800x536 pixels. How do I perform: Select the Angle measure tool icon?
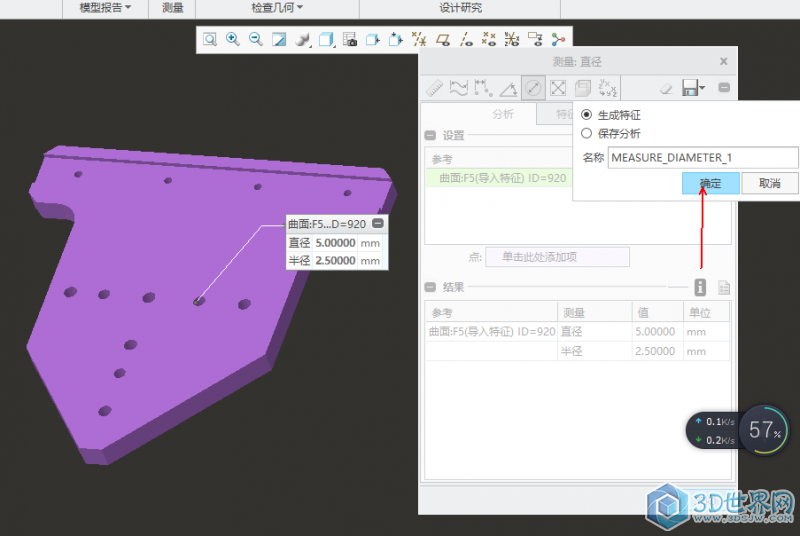coord(509,88)
